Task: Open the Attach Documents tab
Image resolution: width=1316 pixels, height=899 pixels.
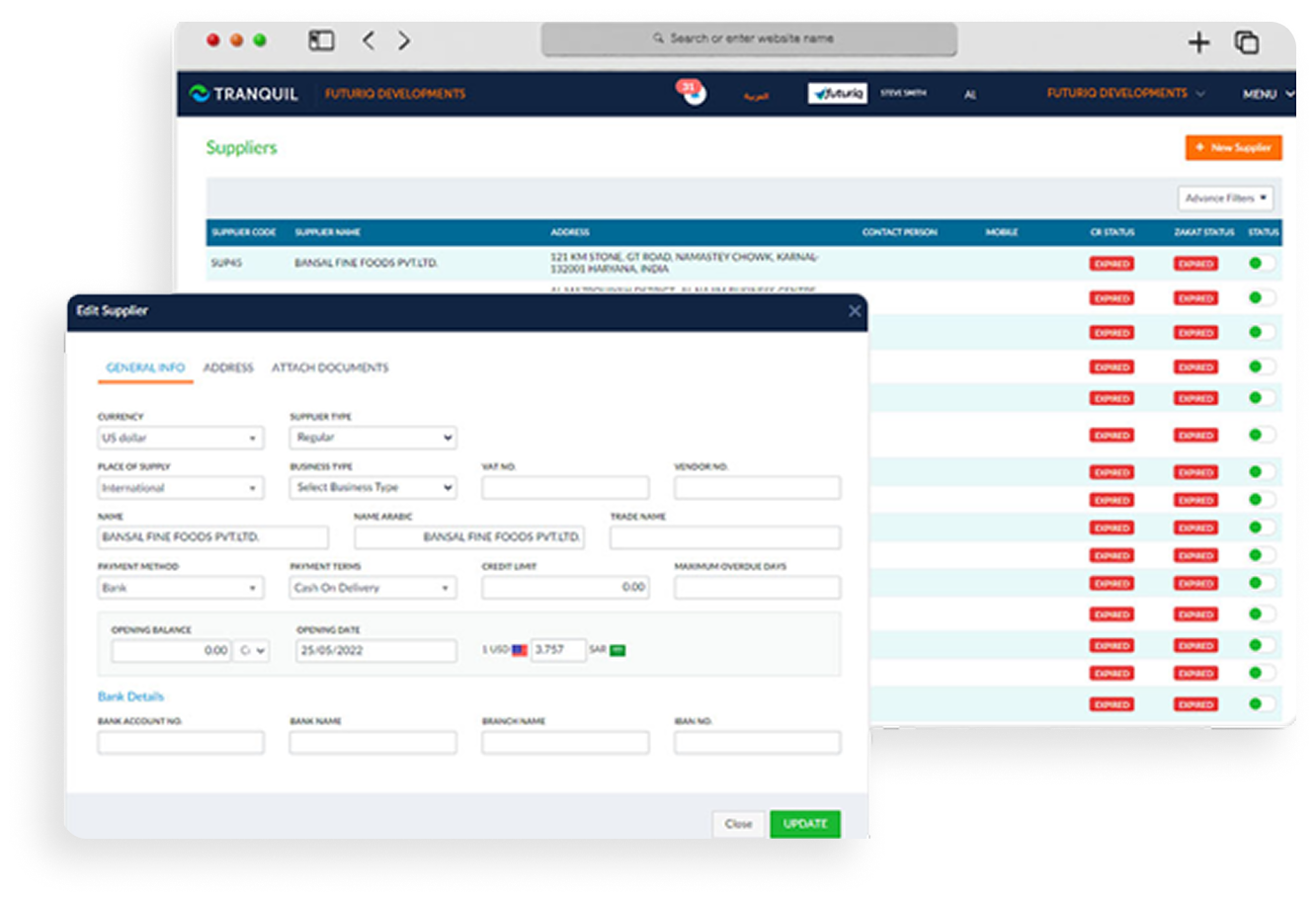Action: 330,368
